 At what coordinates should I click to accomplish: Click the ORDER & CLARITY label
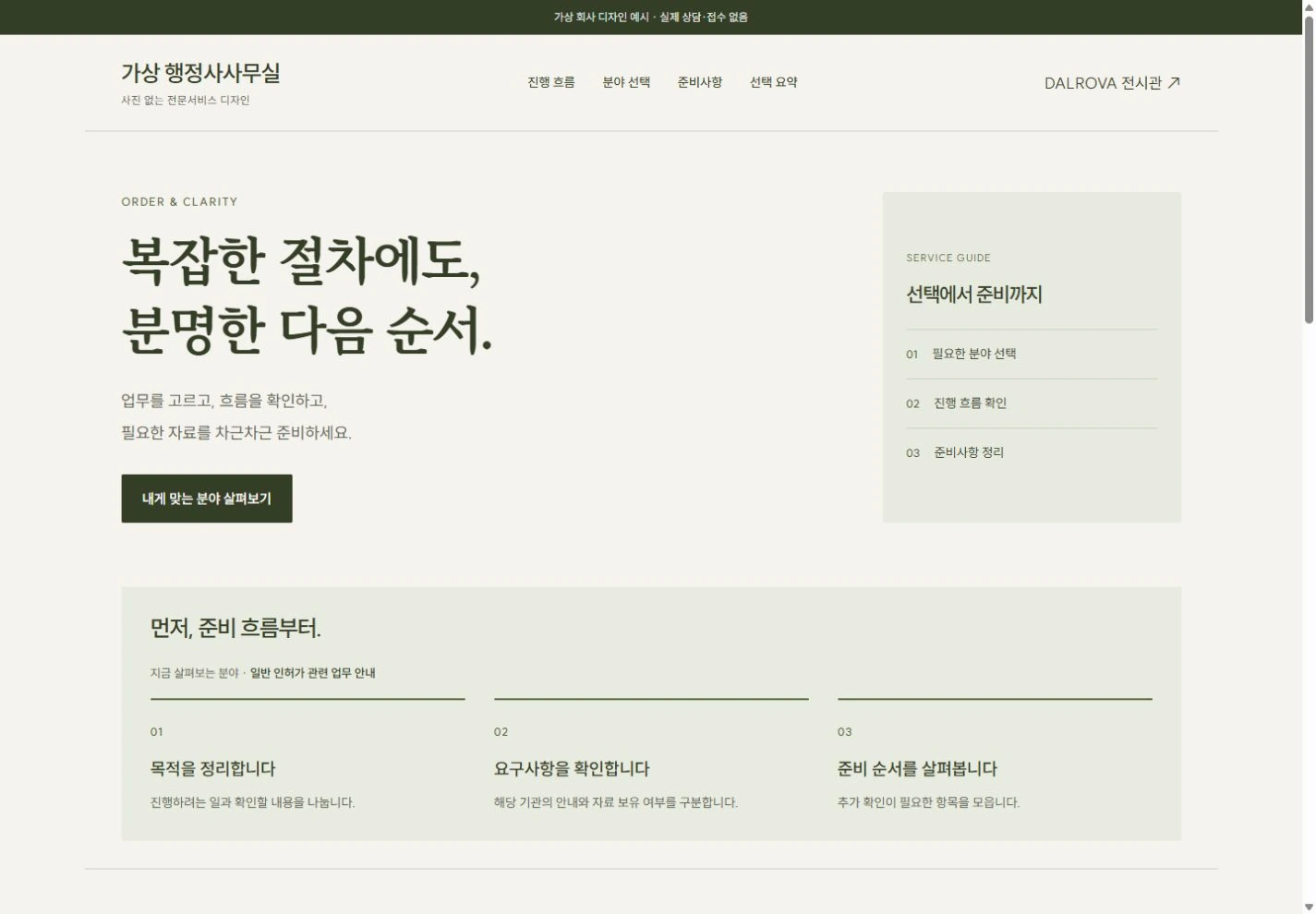[x=179, y=201]
